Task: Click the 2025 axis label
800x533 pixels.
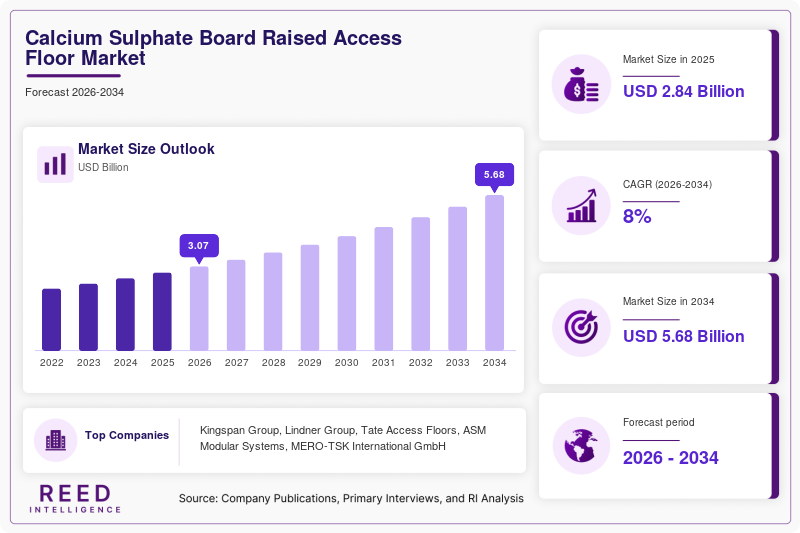Action: (162, 363)
